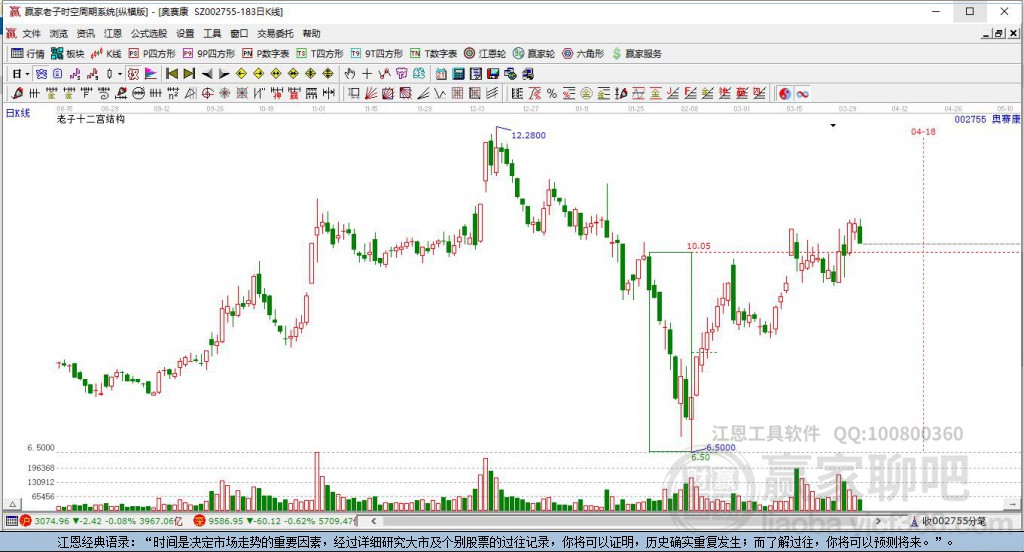Open the P四方形 square tool
Viewport: 1024px width, 552px height.
tap(152, 54)
